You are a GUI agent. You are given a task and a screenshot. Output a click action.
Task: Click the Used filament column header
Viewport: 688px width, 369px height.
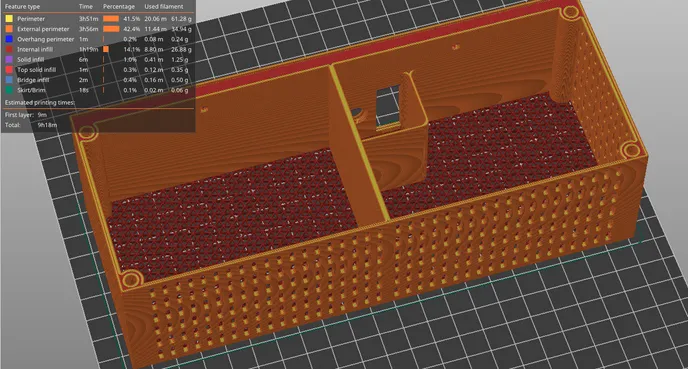point(164,7)
